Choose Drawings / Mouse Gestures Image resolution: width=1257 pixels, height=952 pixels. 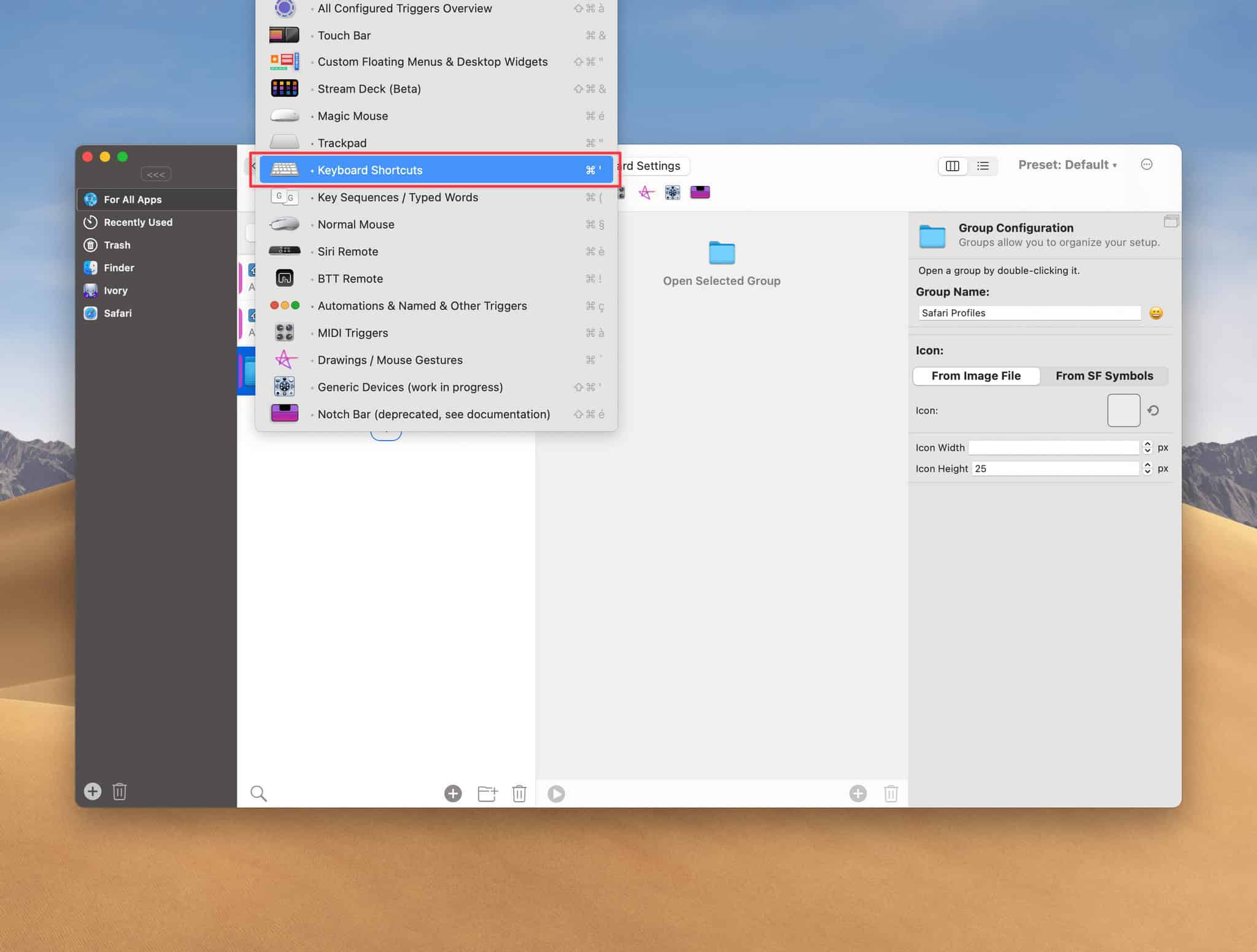click(x=436, y=360)
